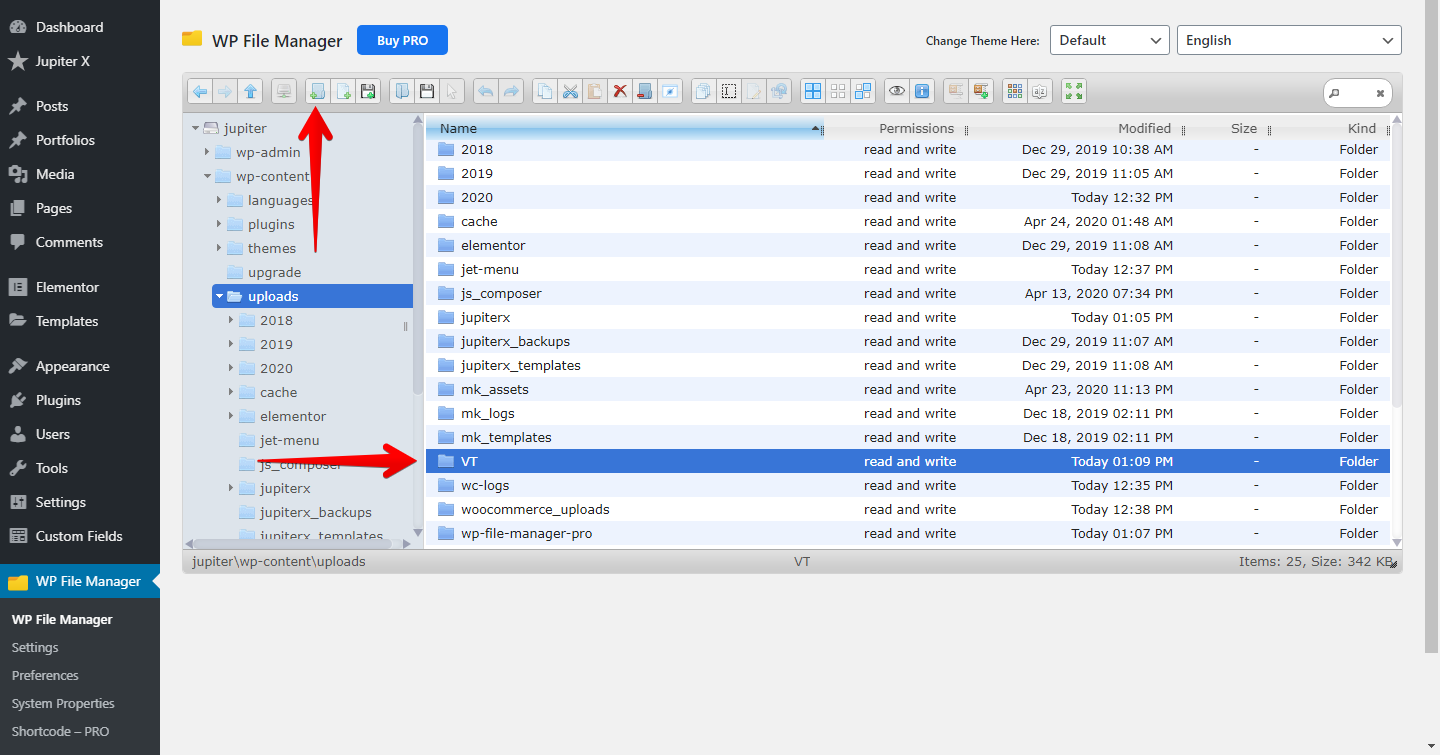Select the VT folder row
Image resolution: width=1440 pixels, height=755 pixels.
(x=908, y=461)
